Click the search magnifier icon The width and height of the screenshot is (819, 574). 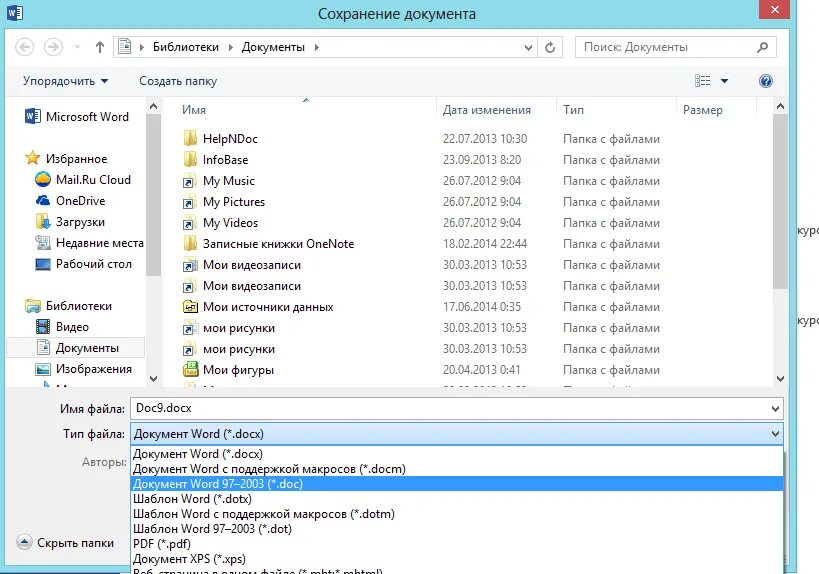pyautogui.click(x=763, y=47)
